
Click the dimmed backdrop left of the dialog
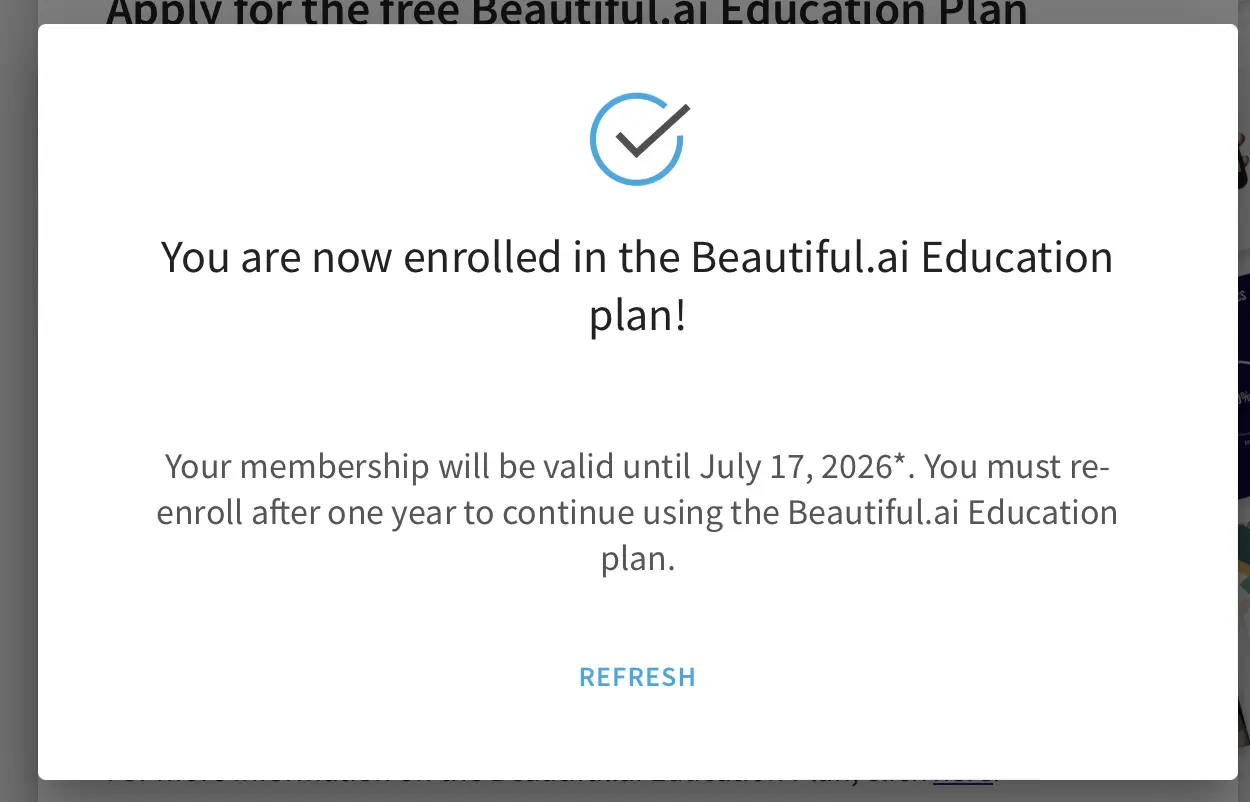coord(18,400)
